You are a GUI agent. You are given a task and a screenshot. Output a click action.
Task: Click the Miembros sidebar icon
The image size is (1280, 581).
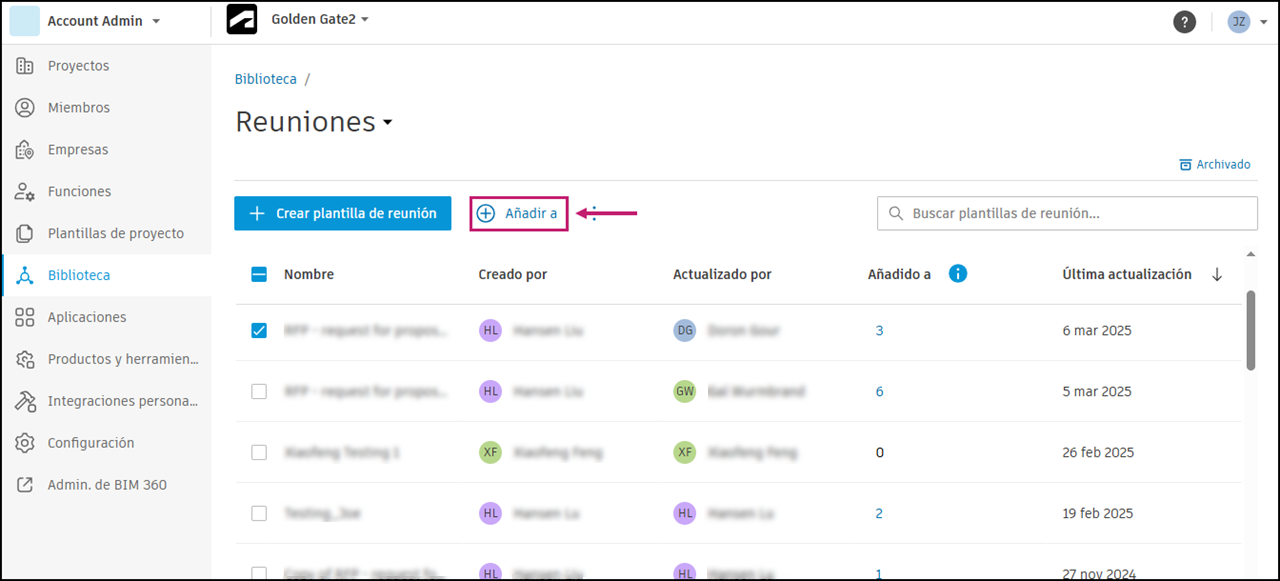point(26,108)
